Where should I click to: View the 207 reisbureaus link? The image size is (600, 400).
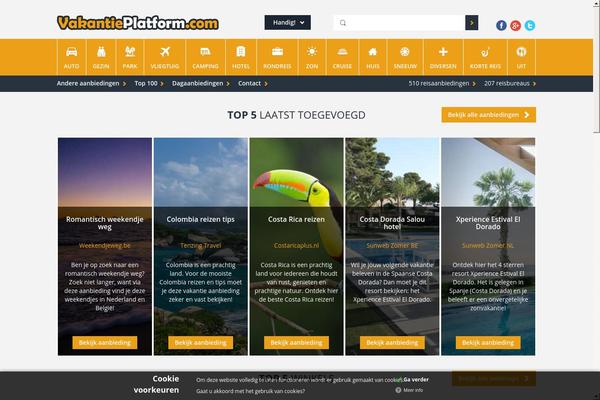pyautogui.click(x=510, y=83)
